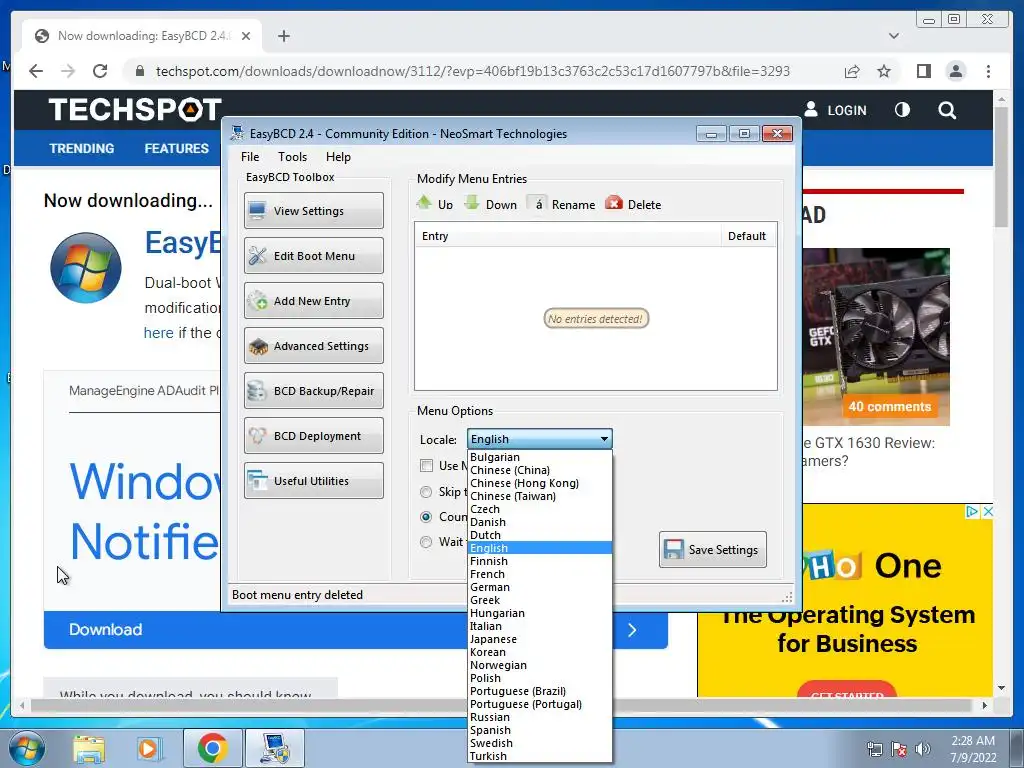Open Windows Media Player taskbar icon

tap(148, 748)
